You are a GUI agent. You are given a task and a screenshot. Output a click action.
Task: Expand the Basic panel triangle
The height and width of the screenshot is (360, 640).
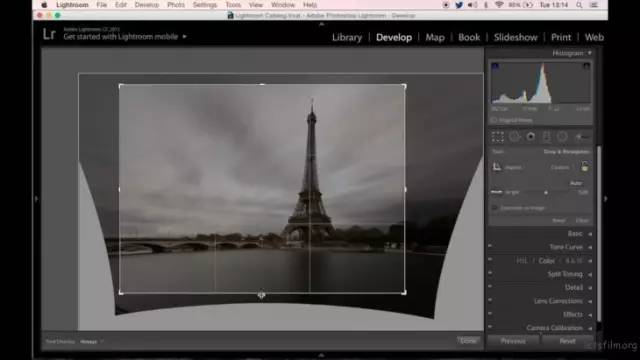tap(590, 234)
